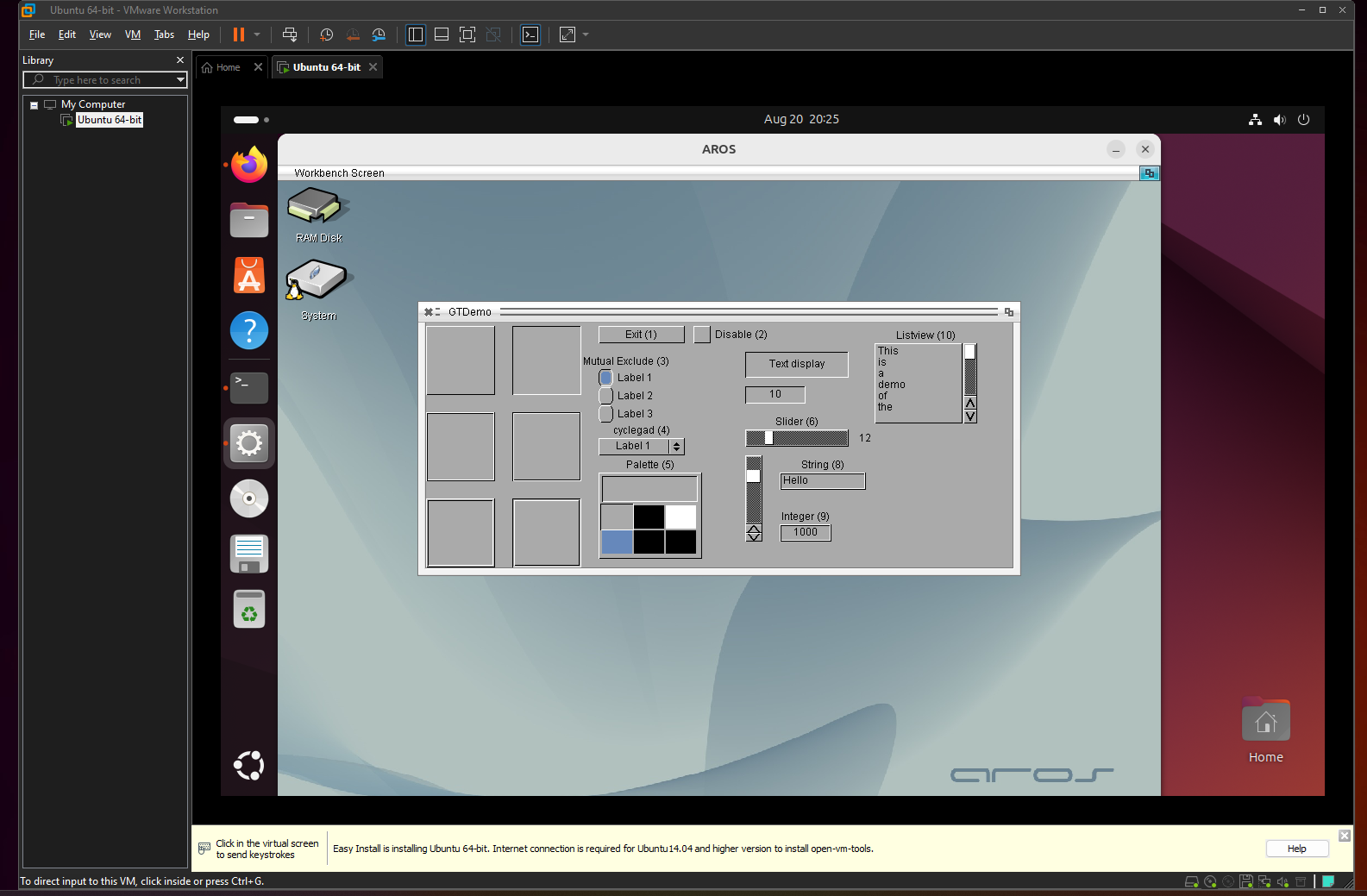Open the Ubuntu system tray volume icon
This screenshot has height=896, width=1367.
click(x=1280, y=120)
